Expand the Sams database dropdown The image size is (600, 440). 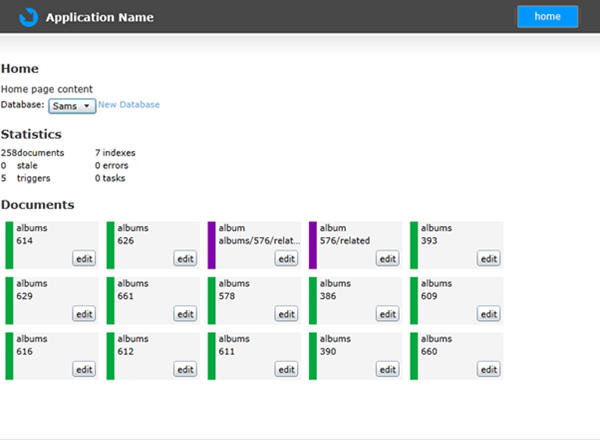click(x=72, y=106)
